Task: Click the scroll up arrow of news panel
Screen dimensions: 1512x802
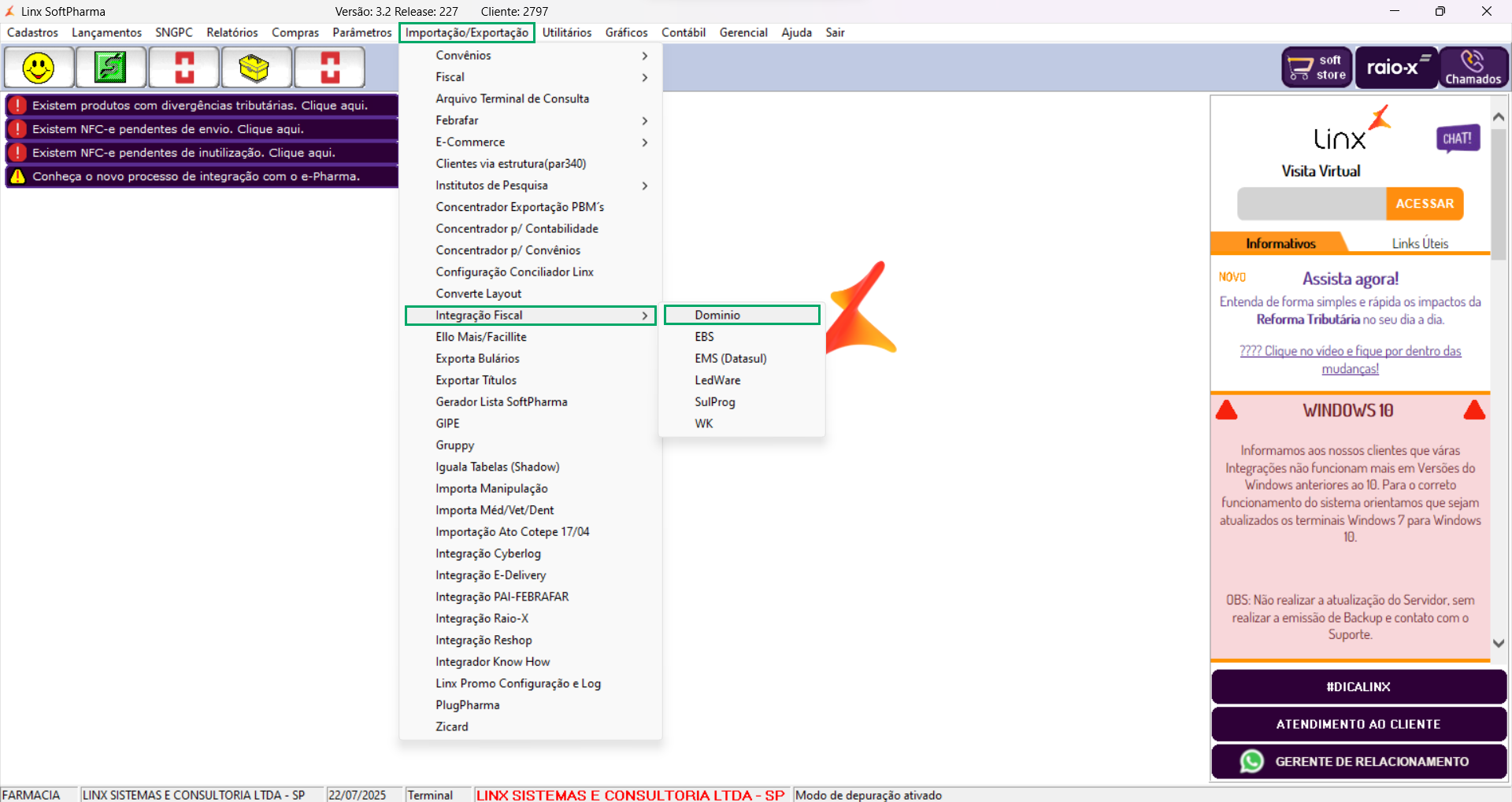Action: 1499,116
